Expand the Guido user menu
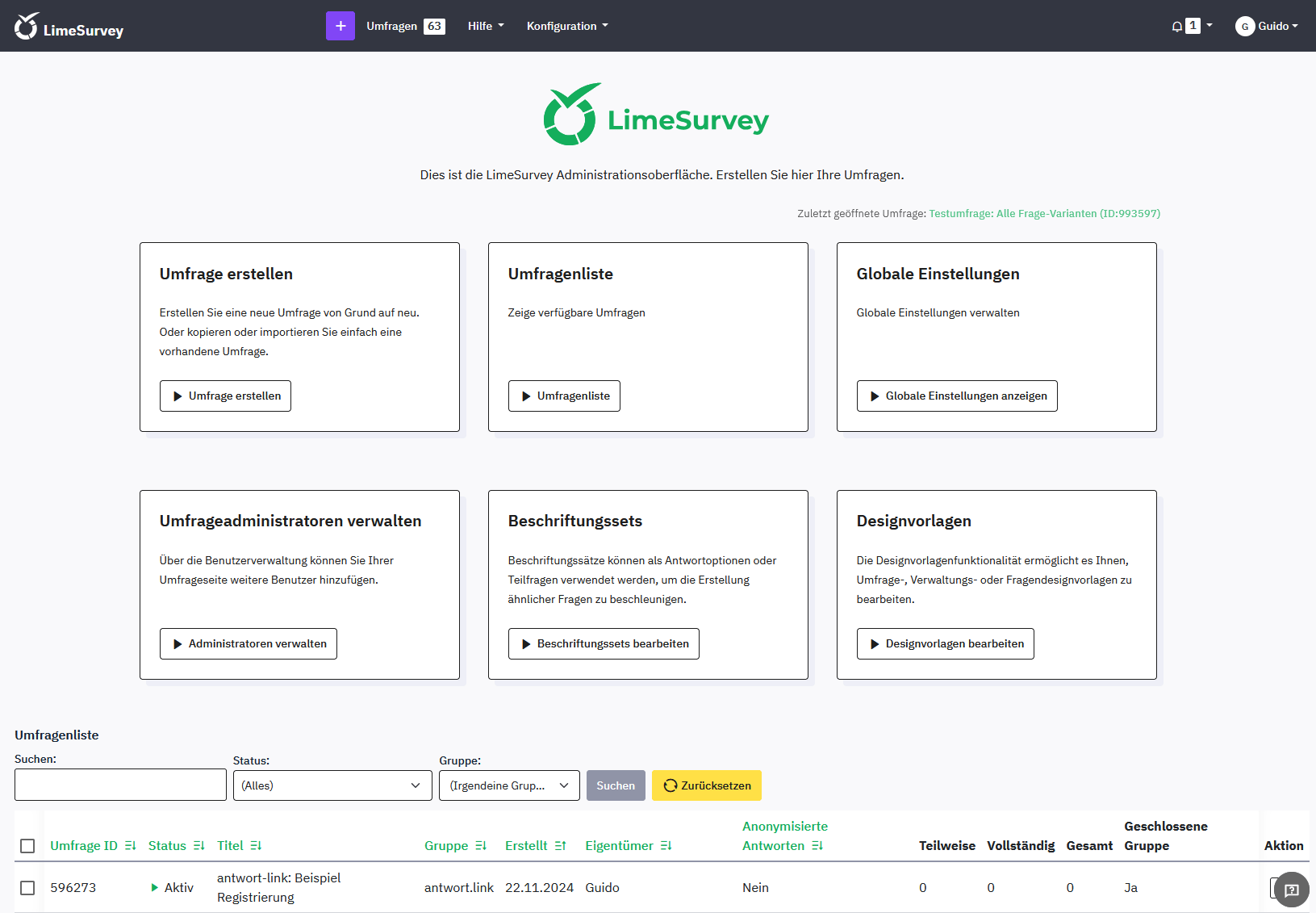Screen dimensions: 1316x913 (1278, 26)
